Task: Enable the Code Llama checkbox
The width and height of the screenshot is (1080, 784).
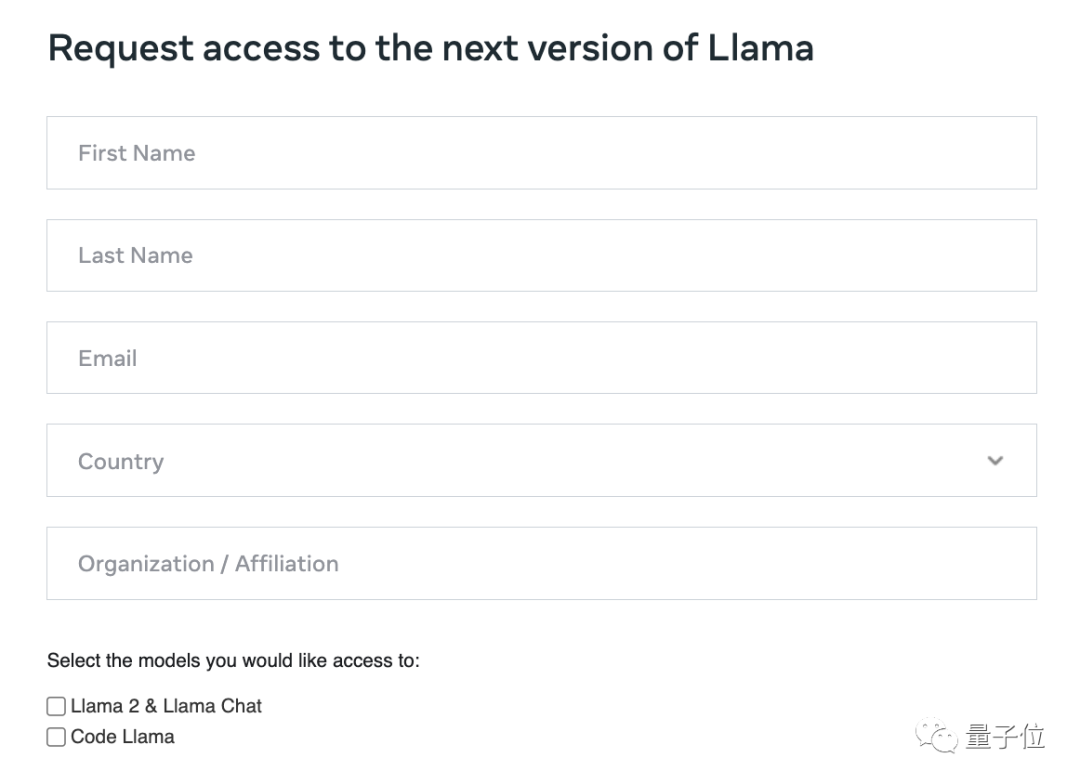Action: point(56,737)
